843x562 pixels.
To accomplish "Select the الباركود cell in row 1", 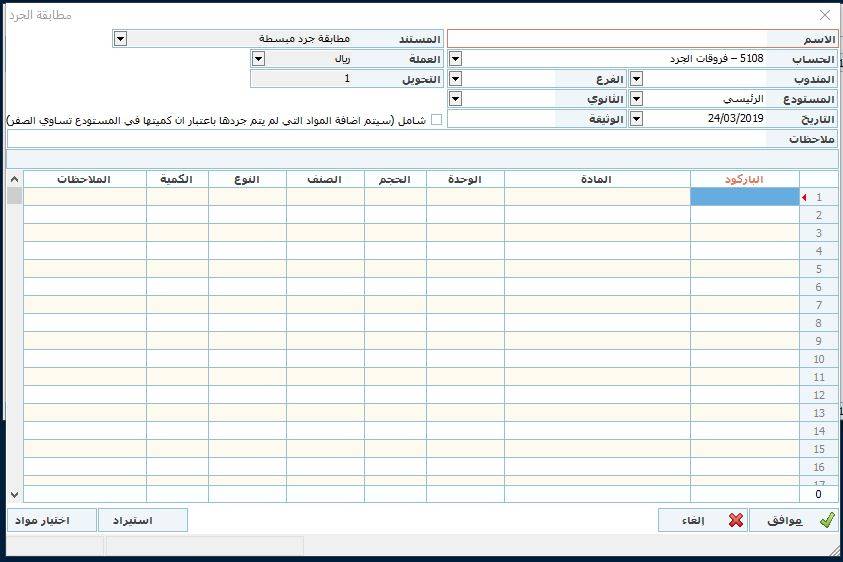I will 745,197.
